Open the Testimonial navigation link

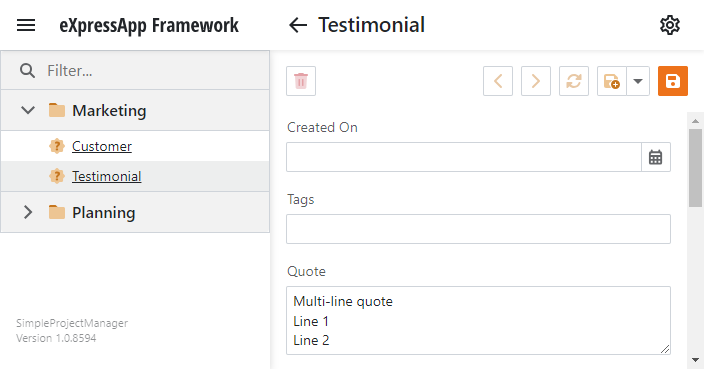(107, 176)
